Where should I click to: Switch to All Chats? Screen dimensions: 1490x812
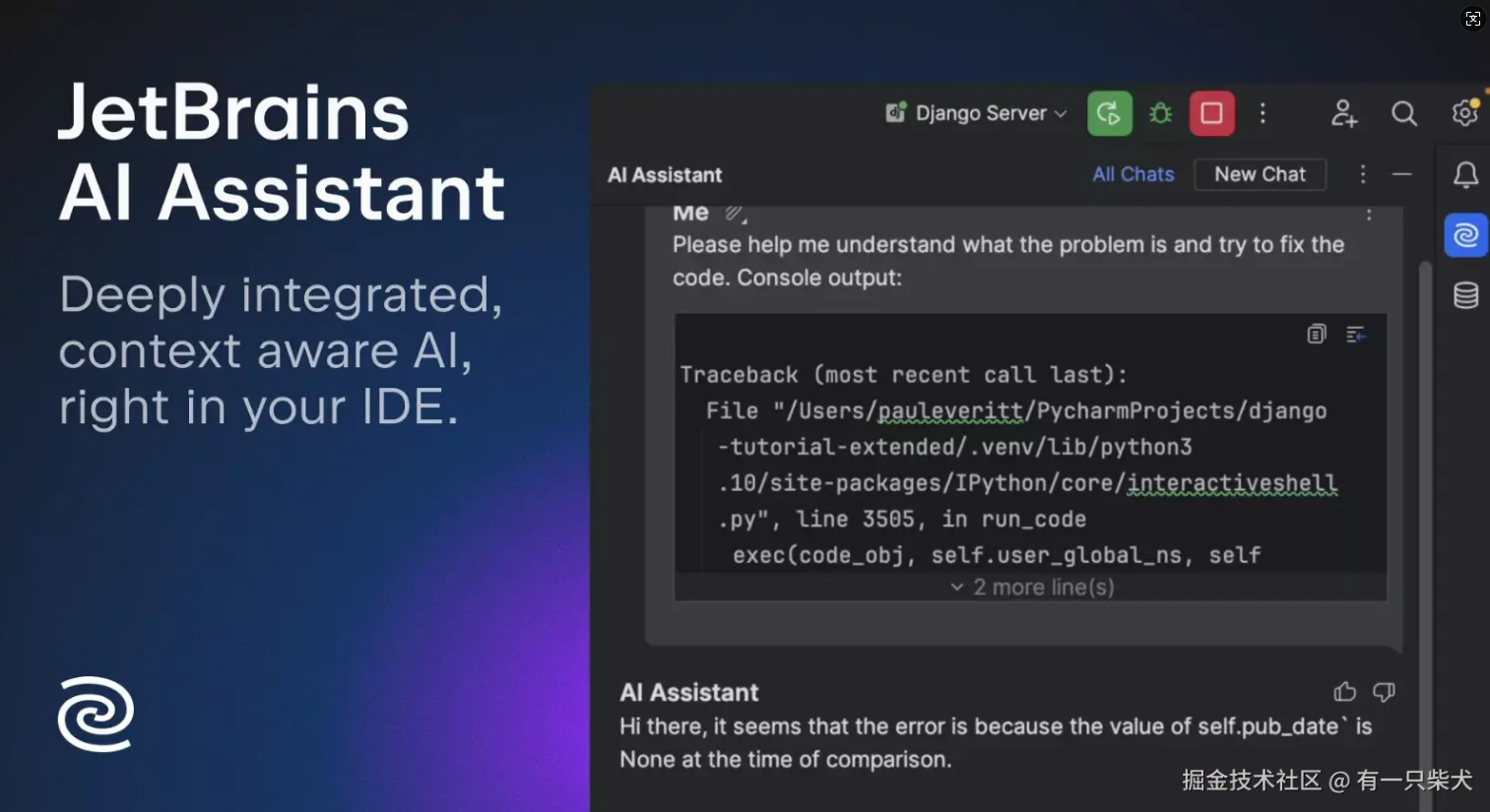click(1134, 174)
